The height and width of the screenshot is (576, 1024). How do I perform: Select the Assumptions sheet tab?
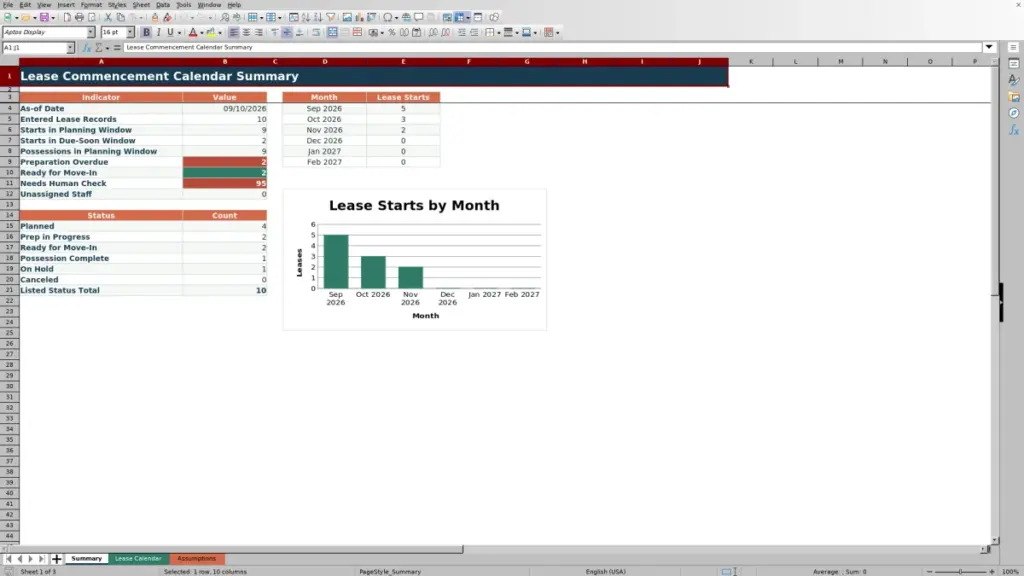point(197,558)
